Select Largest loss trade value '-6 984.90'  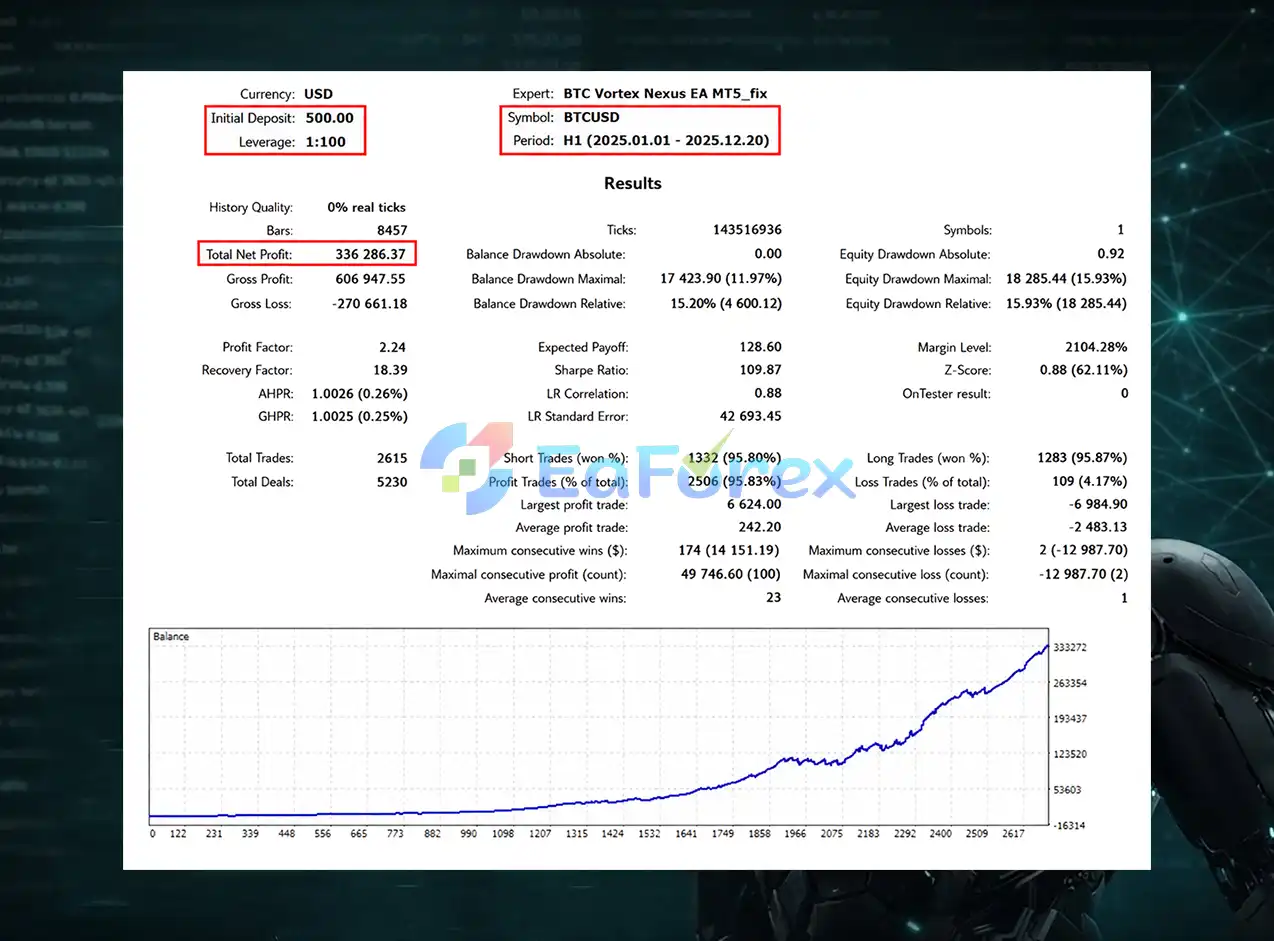pyautogui.click(x=1097, y=505)
